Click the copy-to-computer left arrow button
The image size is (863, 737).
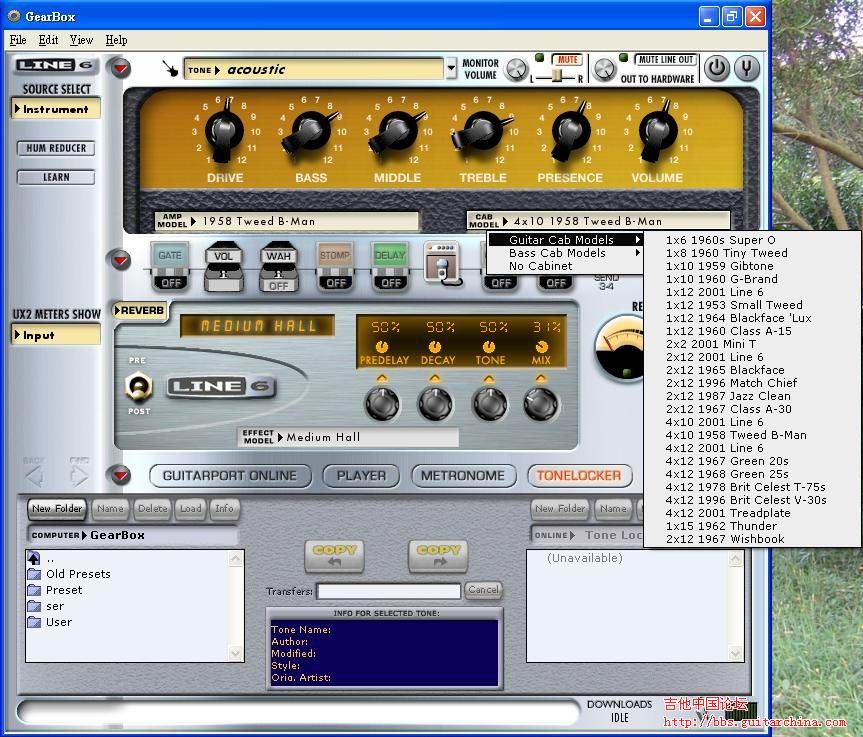pyautogui.click(x=335, y=556)
